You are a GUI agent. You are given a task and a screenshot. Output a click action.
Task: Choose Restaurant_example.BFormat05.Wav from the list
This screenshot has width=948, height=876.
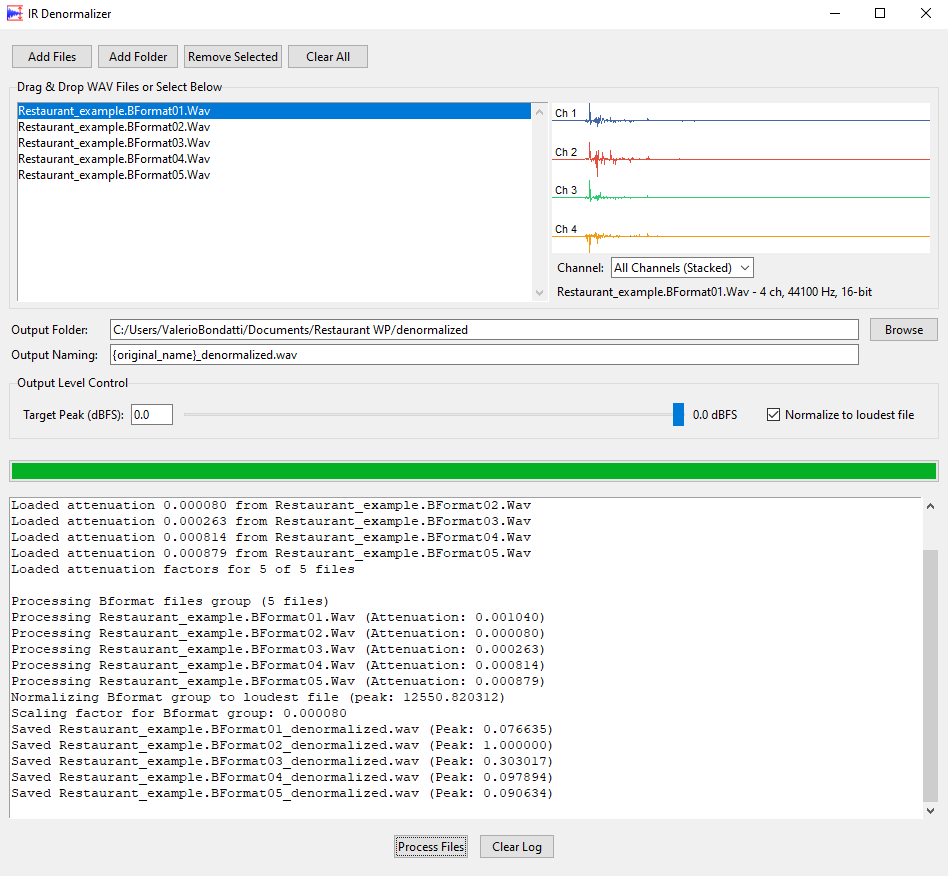pyautogui.click(x=114, y=175)
